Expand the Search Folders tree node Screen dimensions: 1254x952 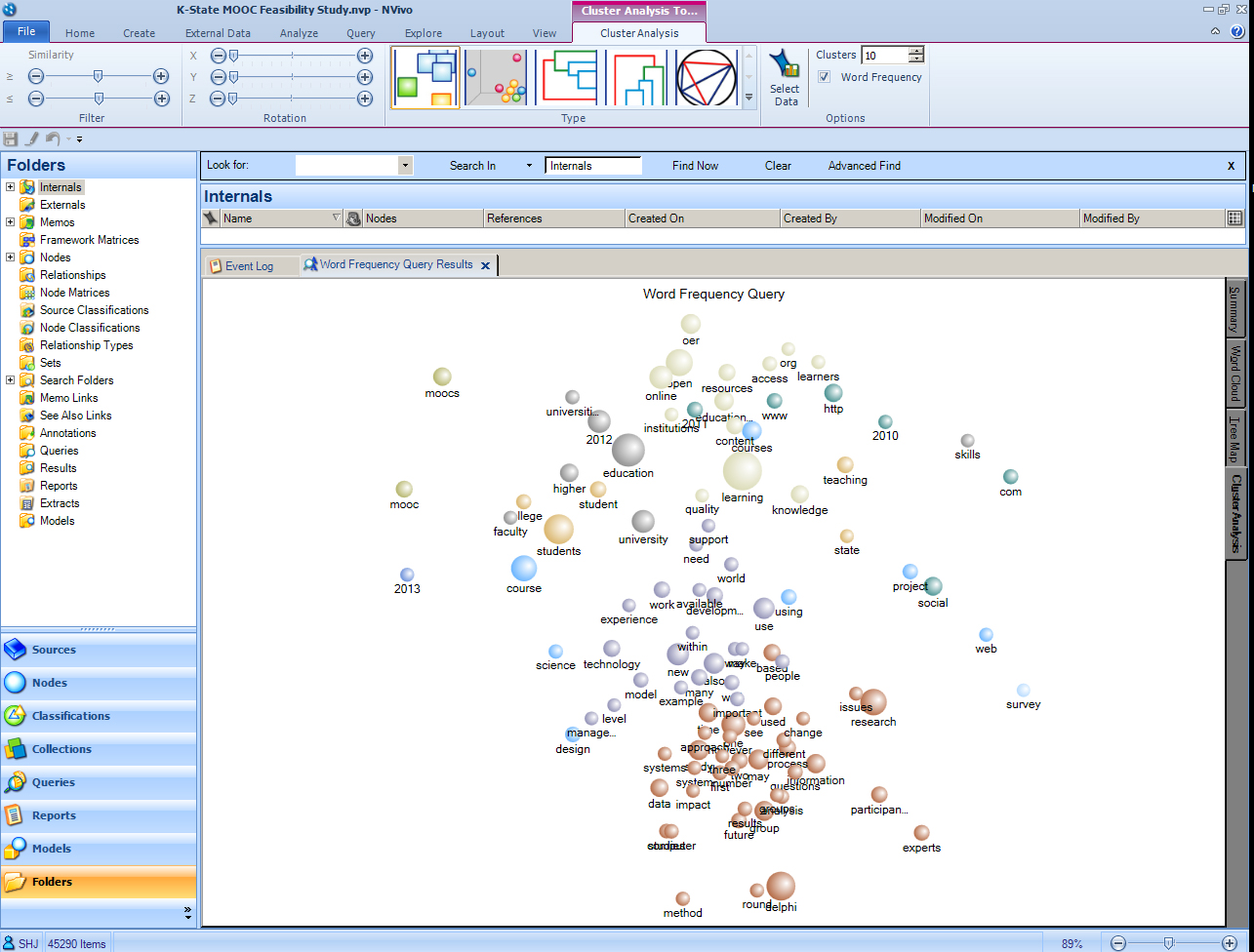click(11, 380)
